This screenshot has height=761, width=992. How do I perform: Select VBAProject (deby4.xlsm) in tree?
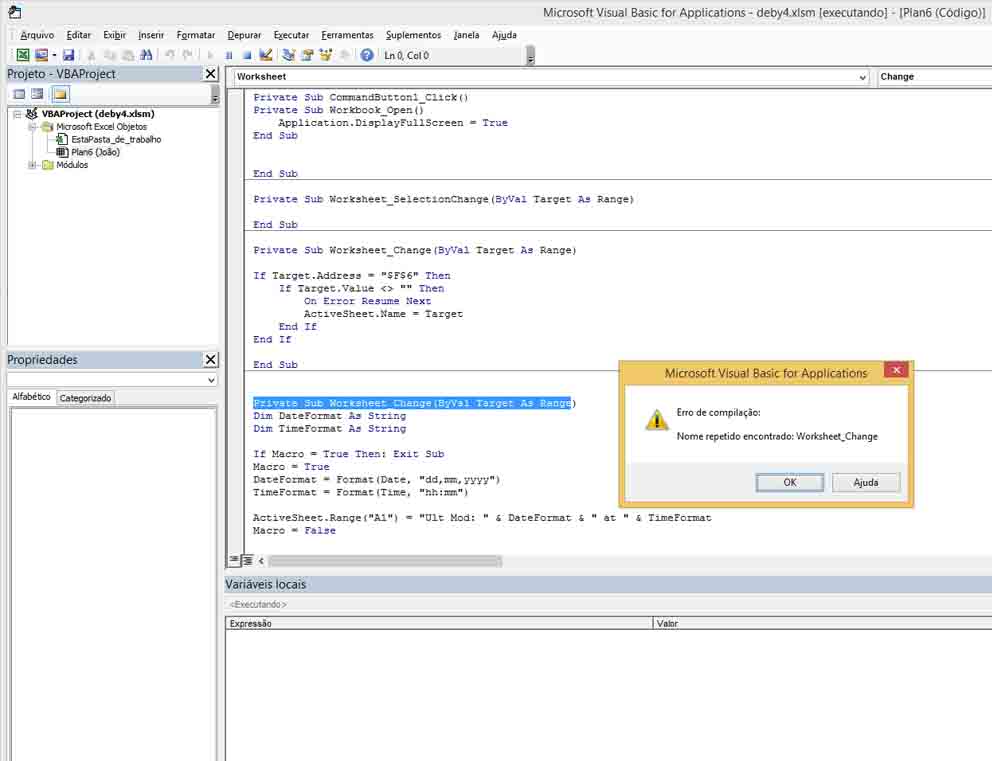coord(98,114)
